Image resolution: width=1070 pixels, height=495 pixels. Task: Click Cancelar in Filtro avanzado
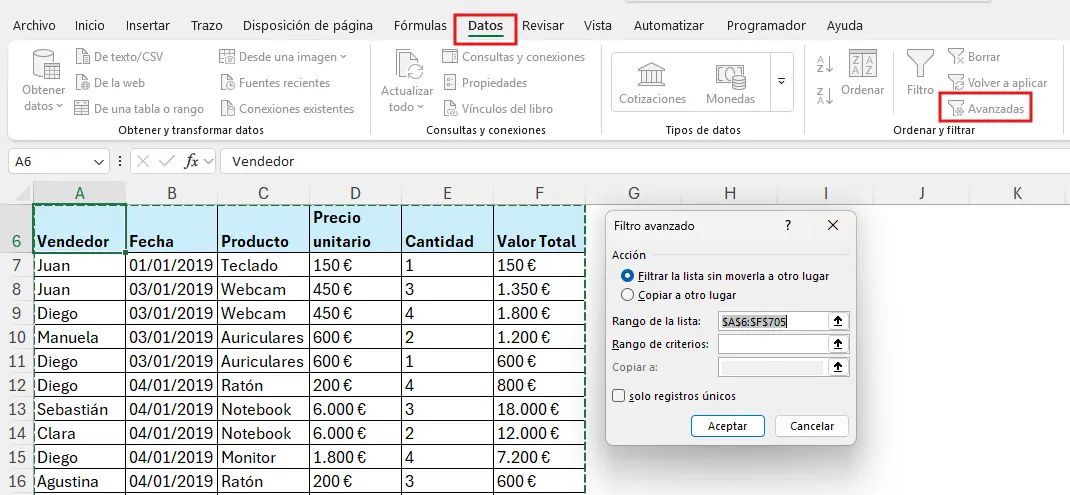pyautogui.click(x=811, y=426)
